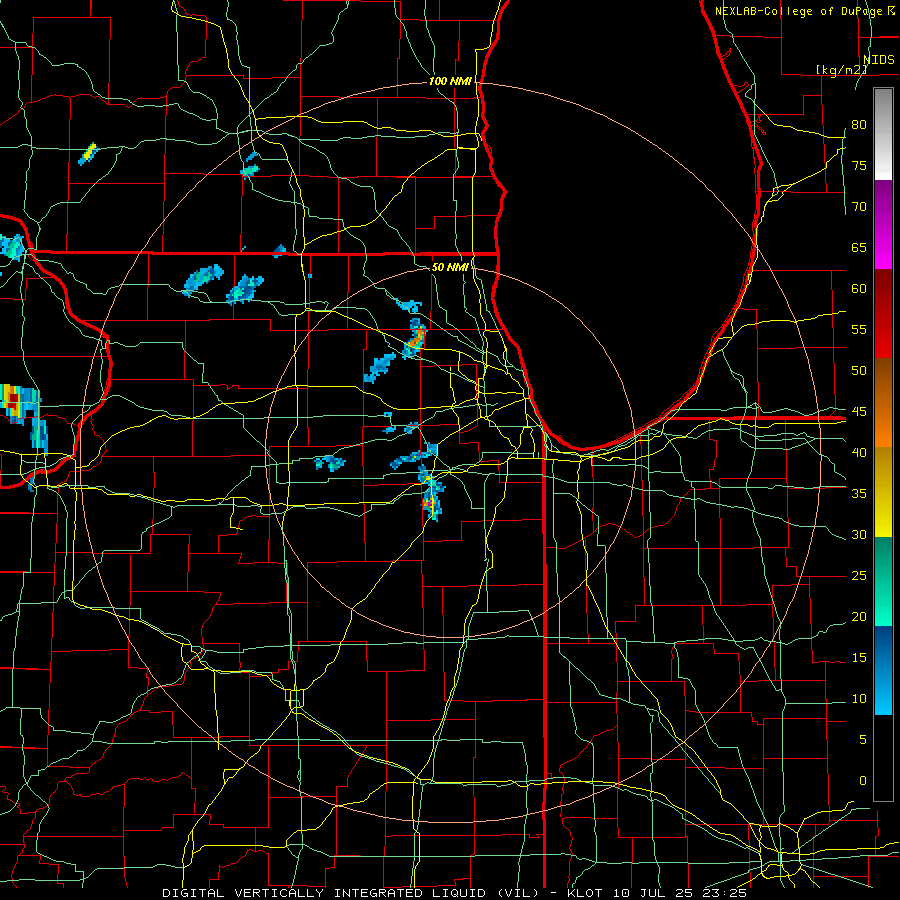Image resolution: width=900 pixels, height=900 pixels.
Task: Click the 65 value on the color scale
Action: pyautogui.click(x=859, y=247)
